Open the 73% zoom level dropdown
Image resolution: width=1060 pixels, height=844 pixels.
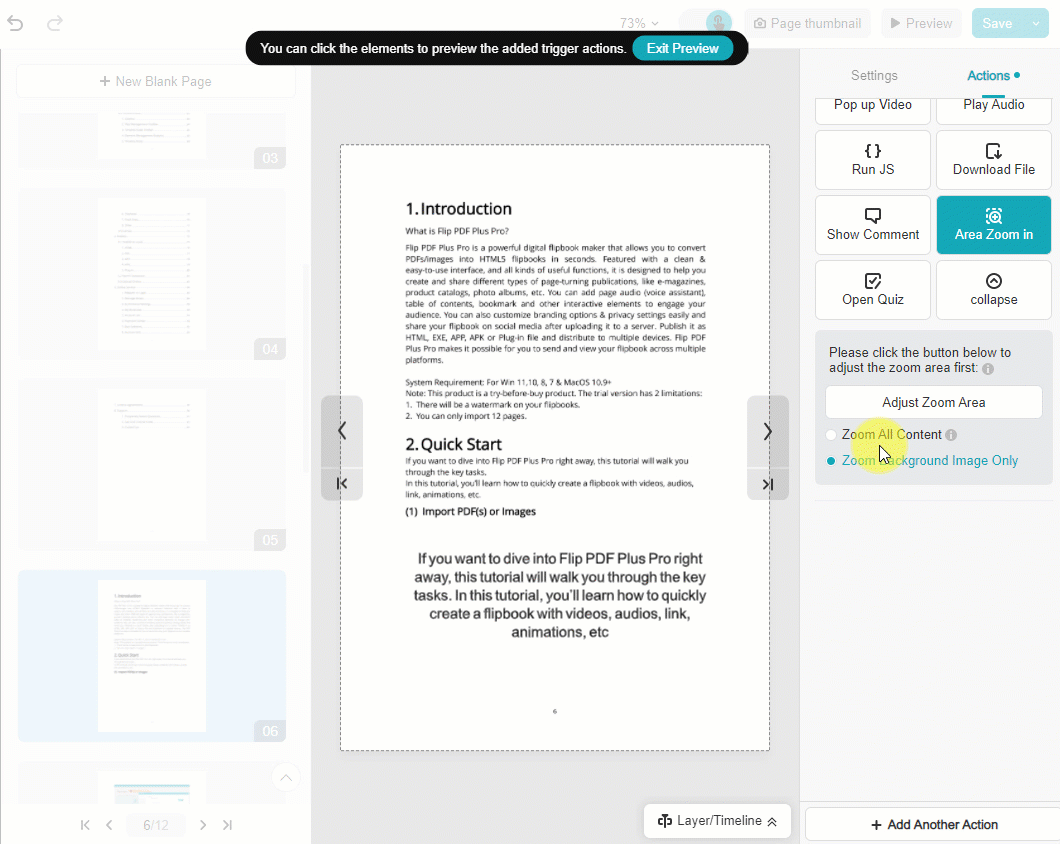click(639, 24)
